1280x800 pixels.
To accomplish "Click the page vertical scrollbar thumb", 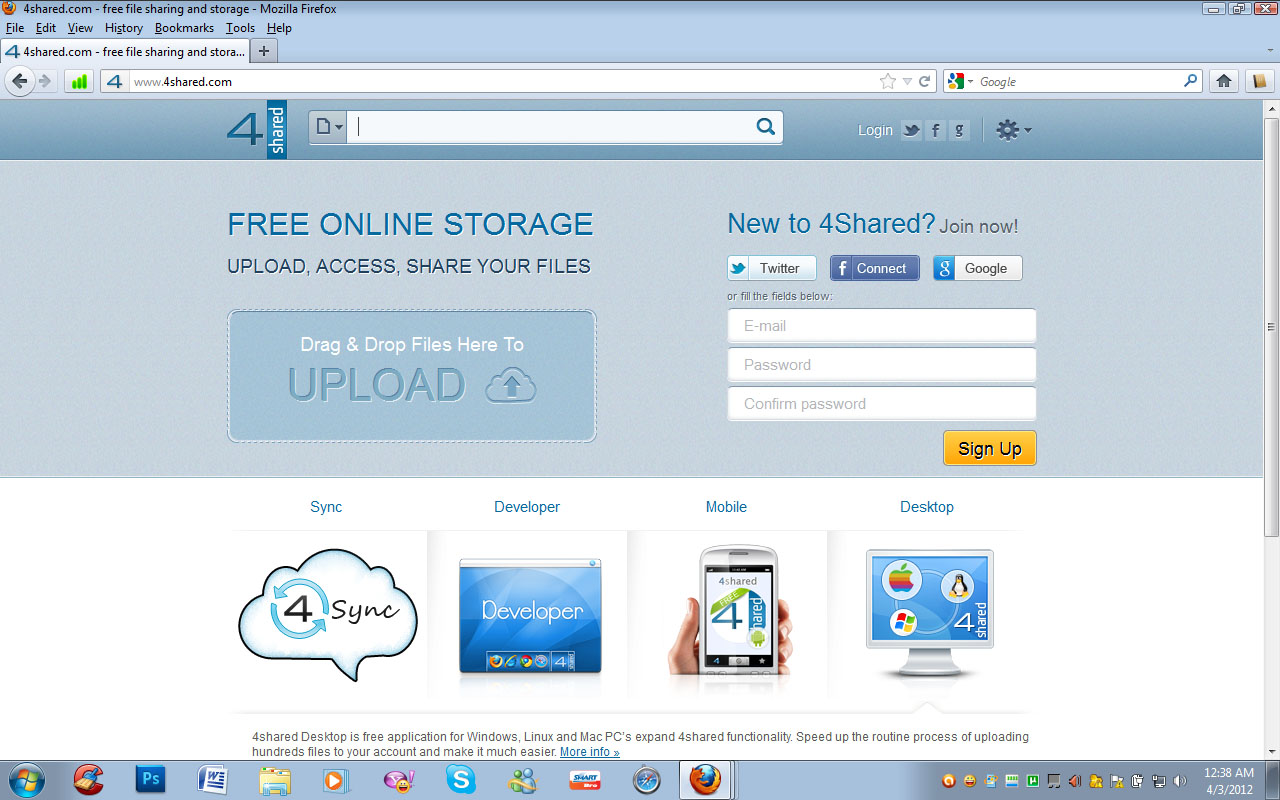I will 1271,327.
